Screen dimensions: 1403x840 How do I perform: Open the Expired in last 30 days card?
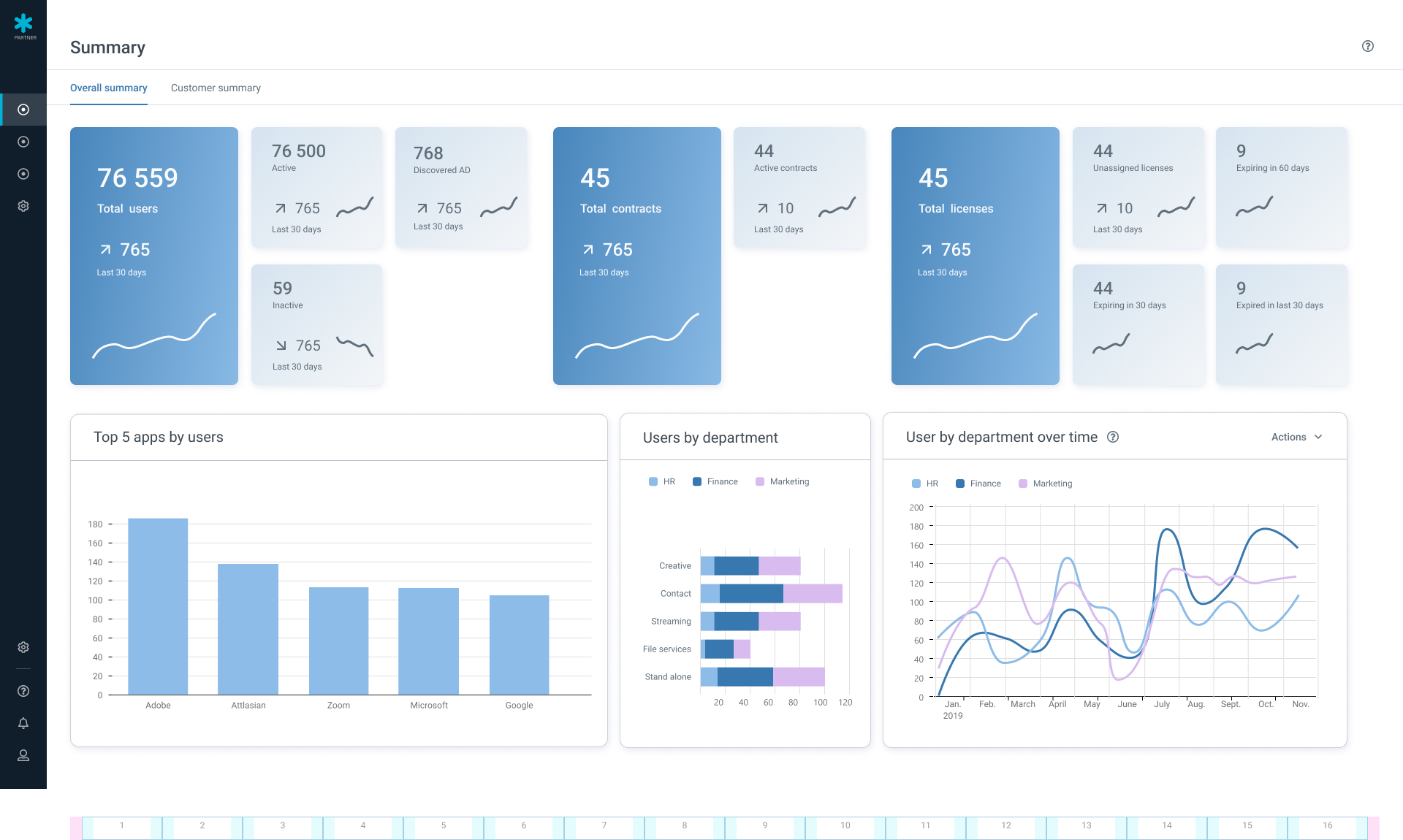[1282, 324]
